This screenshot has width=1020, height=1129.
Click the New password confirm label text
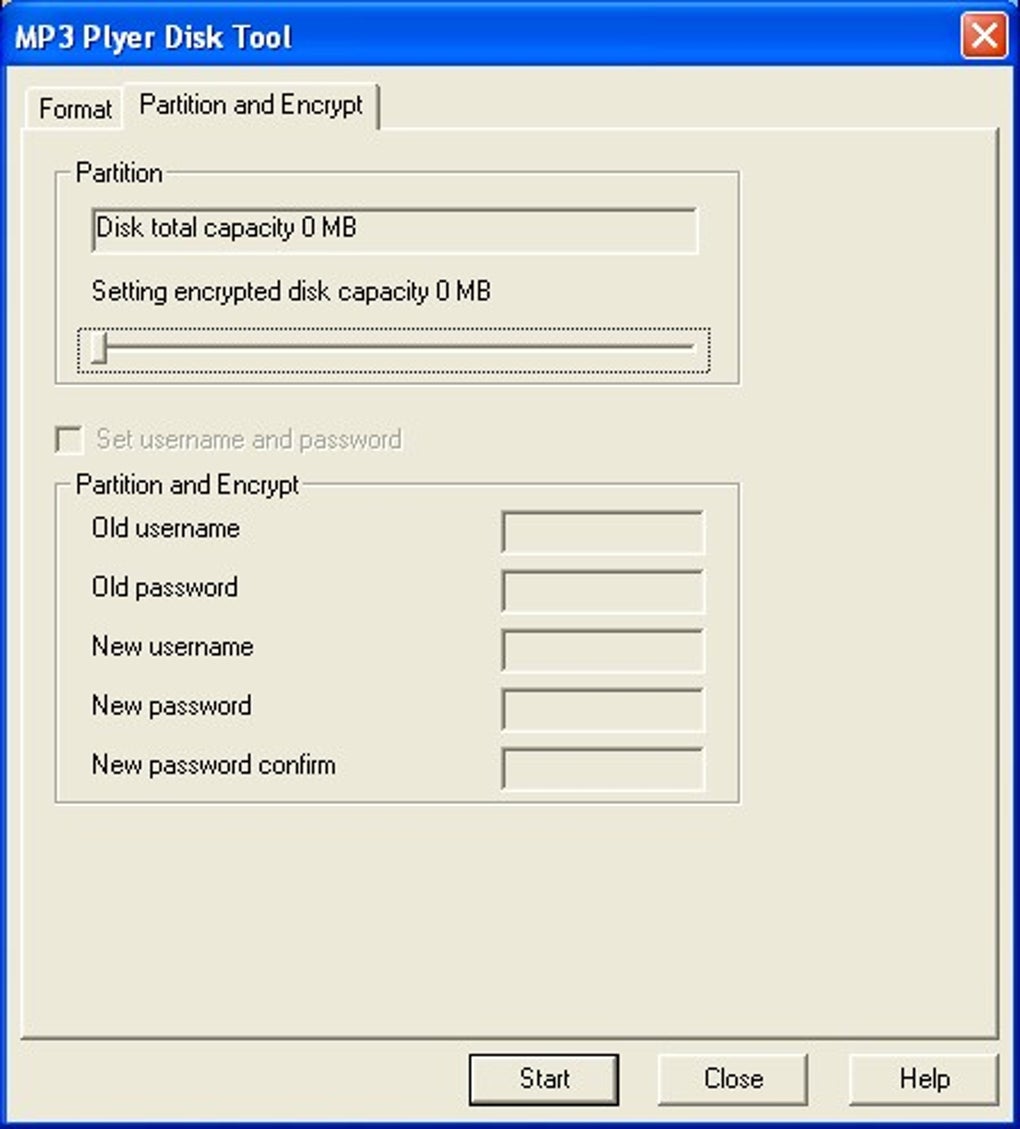213,765
